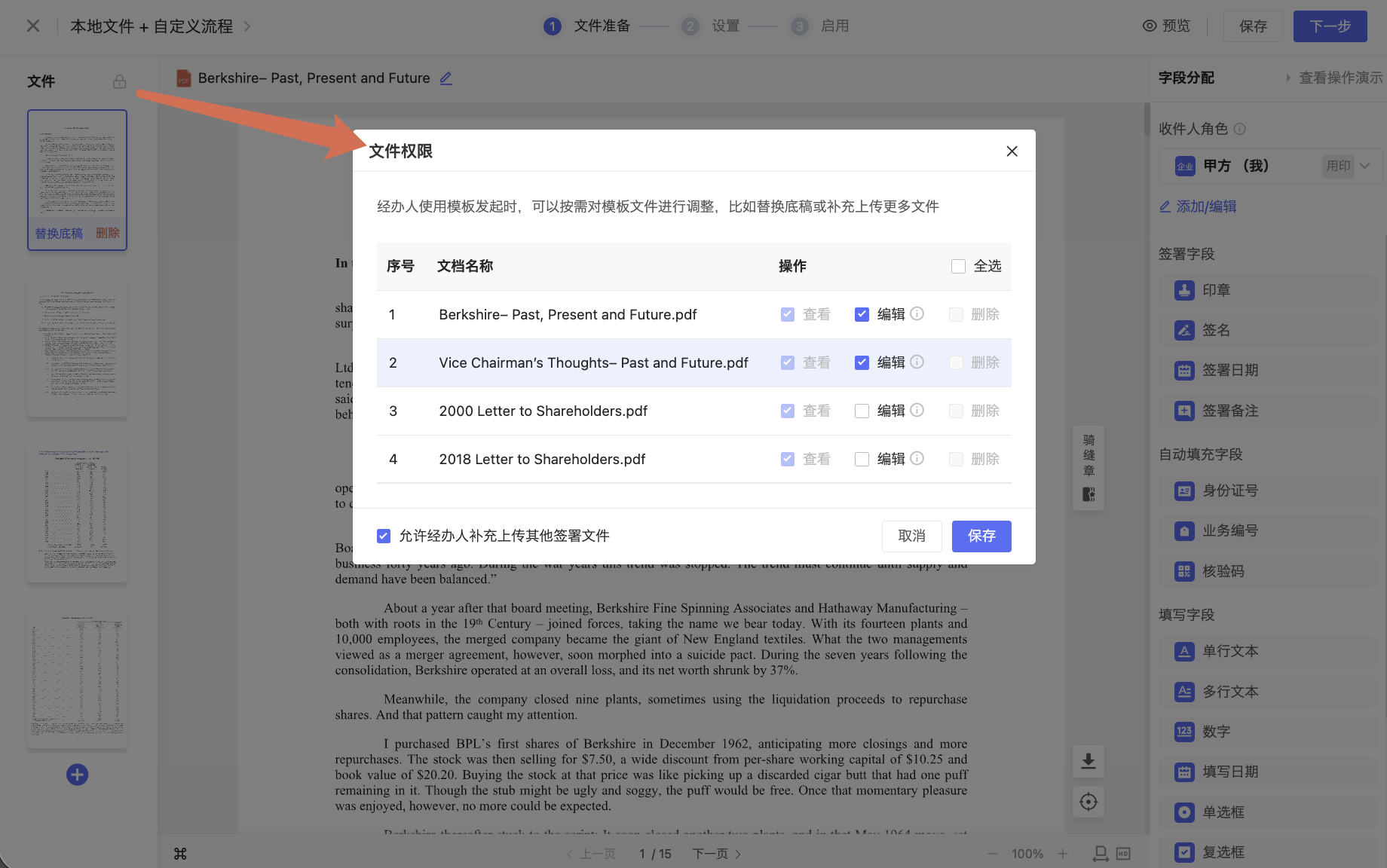Image resolution: width=1387 pixels, height=868 pixels.
Task: Click HD quality icon in bottom bar
Action: (1123, 854)
